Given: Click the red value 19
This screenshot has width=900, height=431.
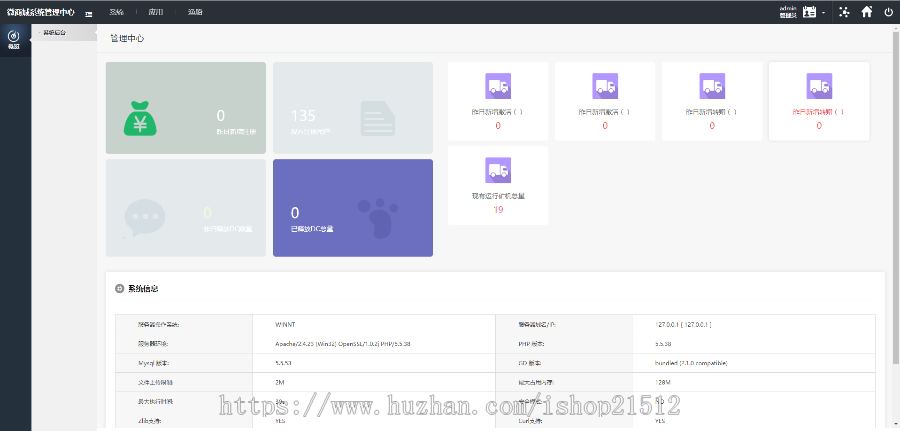Looking at the screenshot, I should [x=498, y=210].
